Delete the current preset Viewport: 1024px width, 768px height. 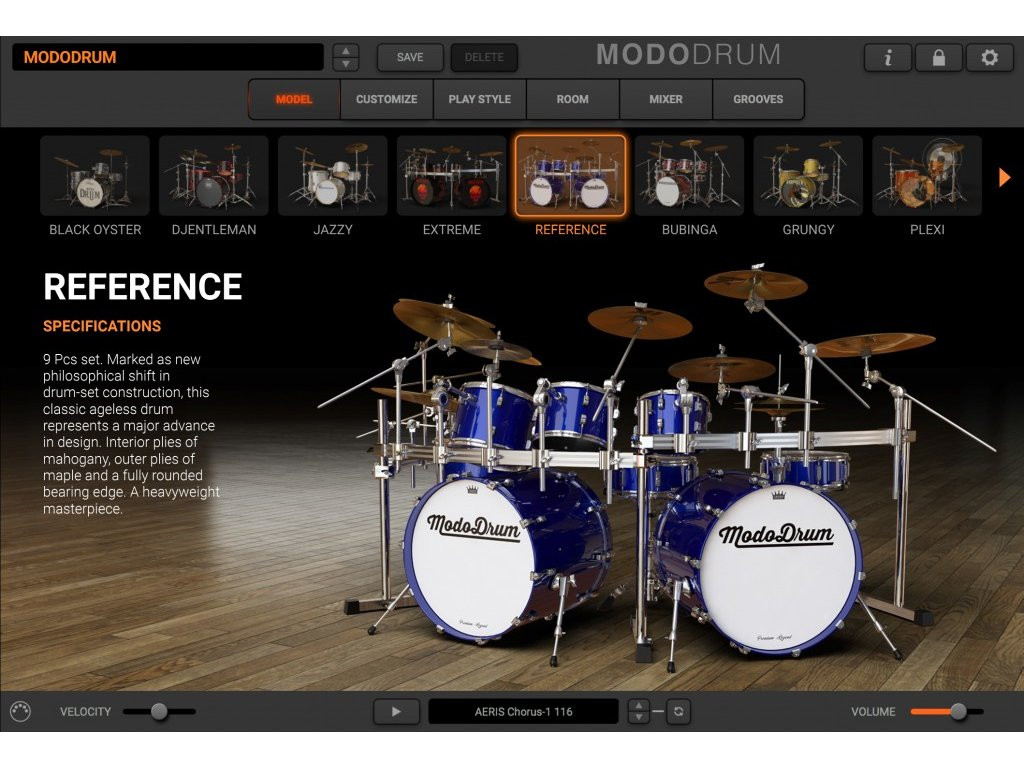tap(484, 57)
